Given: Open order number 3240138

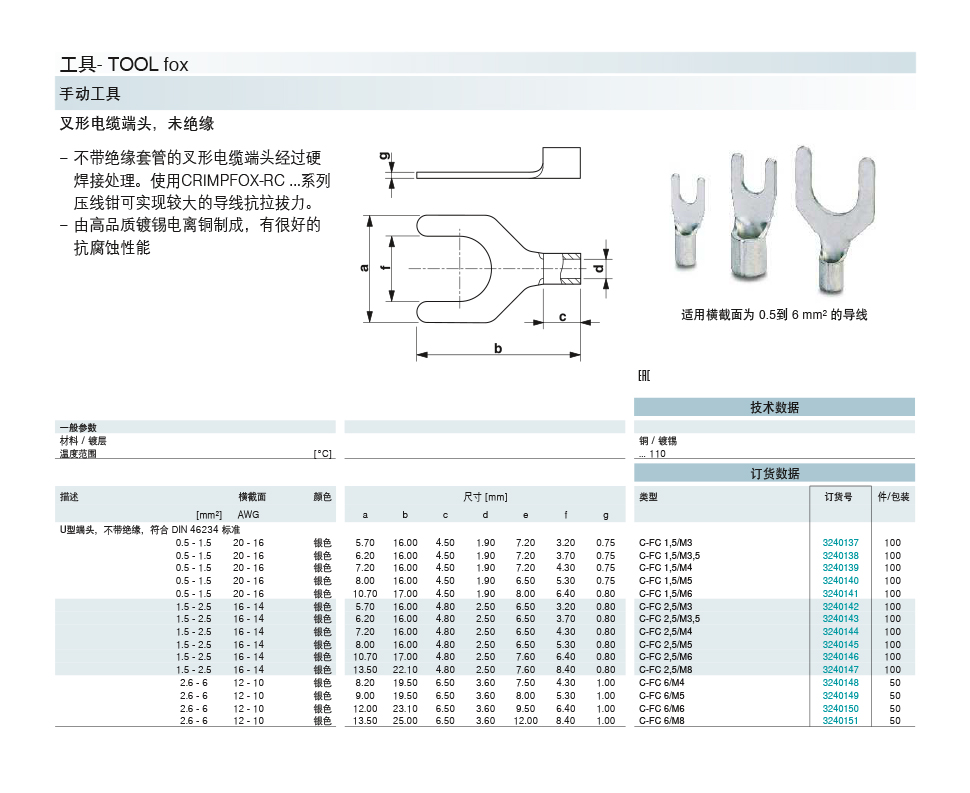Looking at the screenshot, I should tap(840, 555).
